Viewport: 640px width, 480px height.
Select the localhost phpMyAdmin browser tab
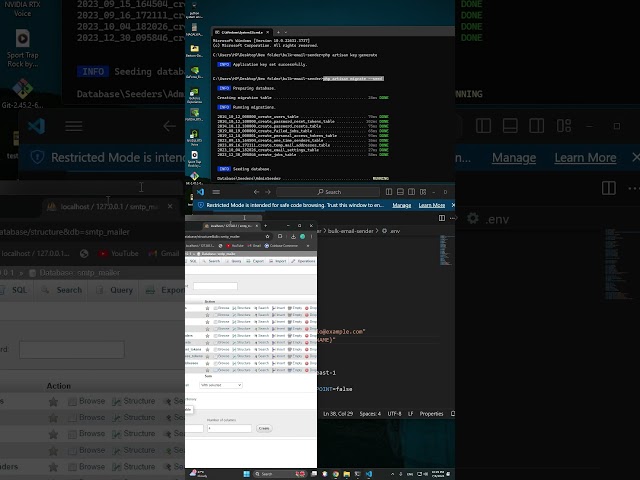point(229,226)
